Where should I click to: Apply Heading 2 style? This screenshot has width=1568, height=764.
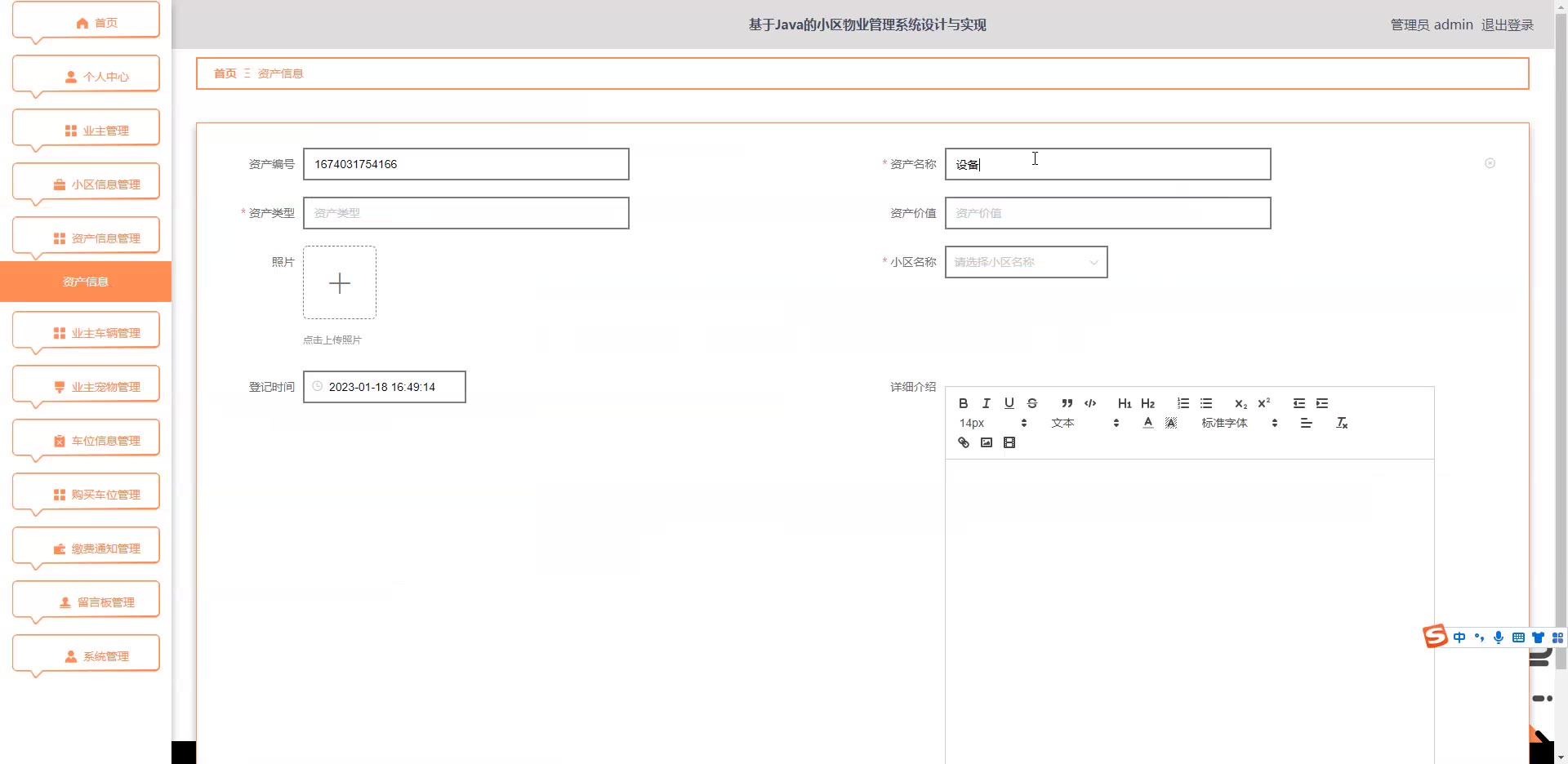click(x=1147, y=403)
